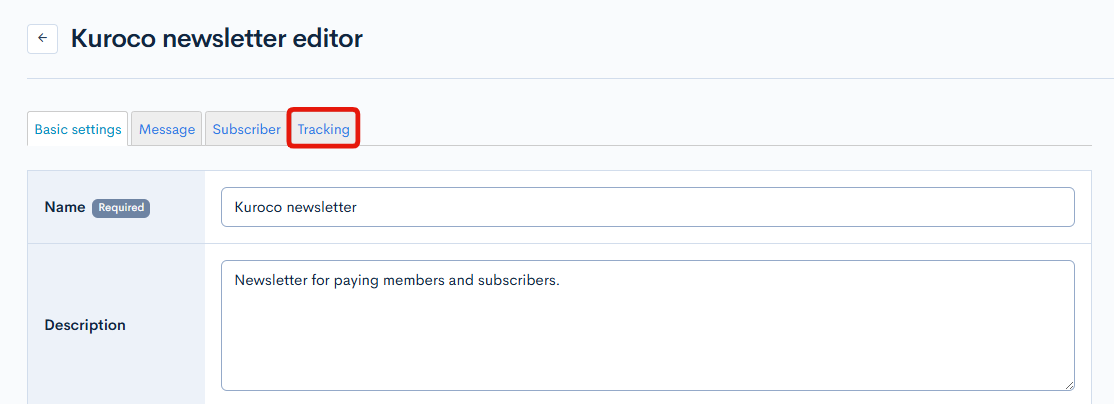Click the Required badge beside Name

click(x=121, y=208)
